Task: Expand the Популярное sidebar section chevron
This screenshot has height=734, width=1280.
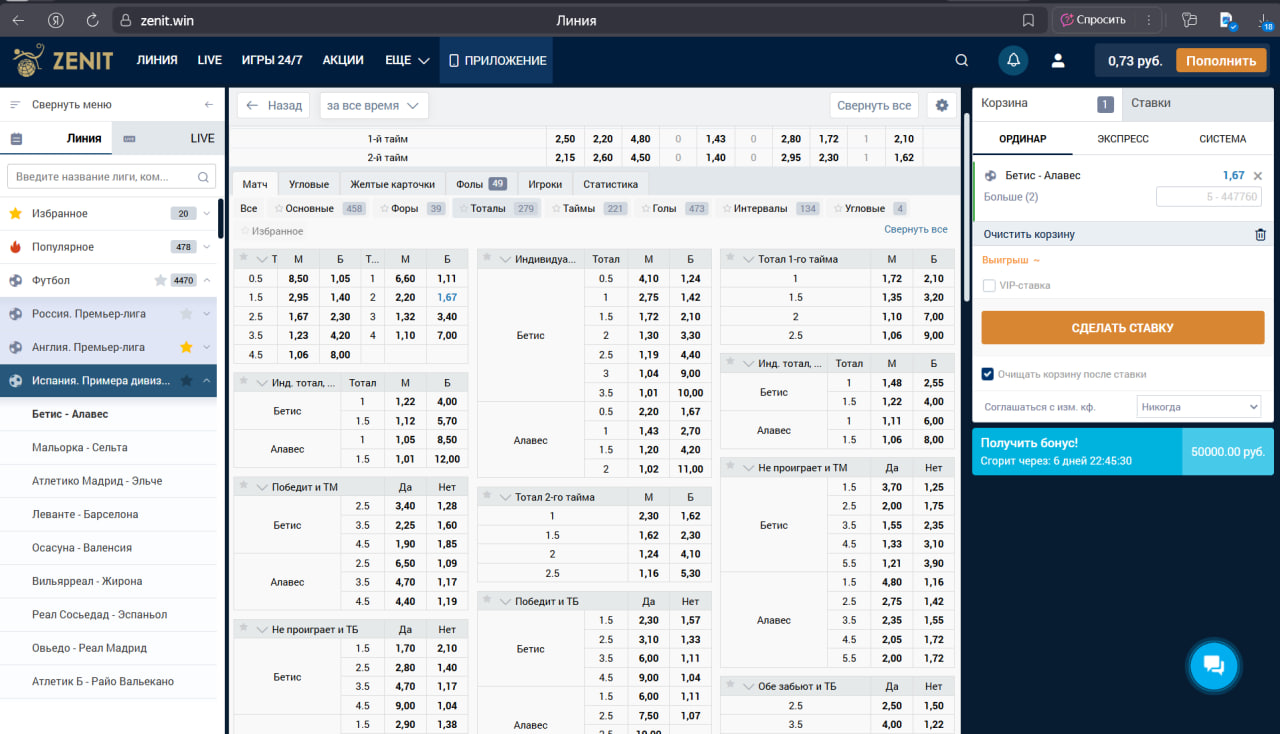Action: point(207,247)
